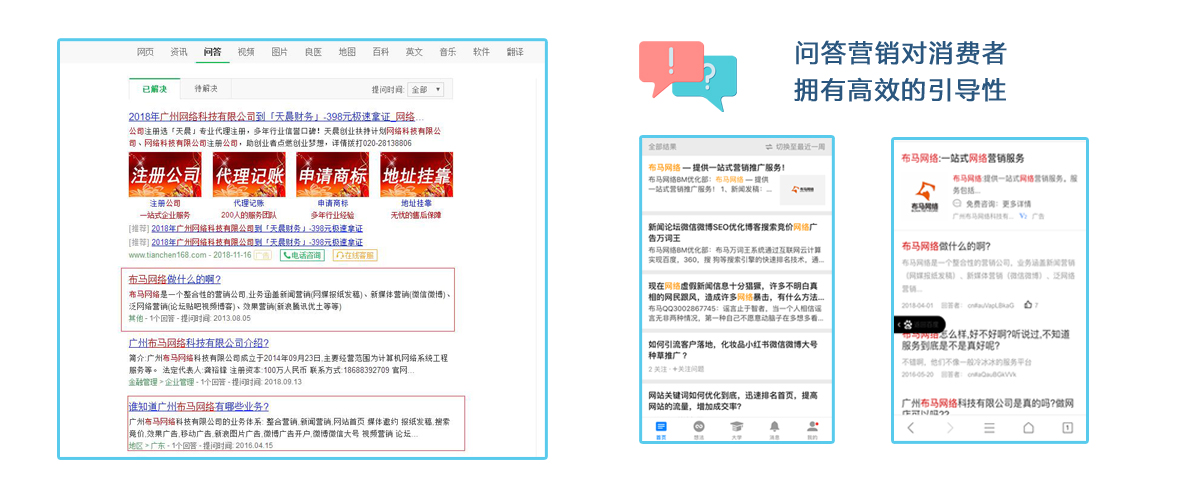1200x500 pixels.
Task: Click the thumbs-up like icon
Action: pos(1028,304)
